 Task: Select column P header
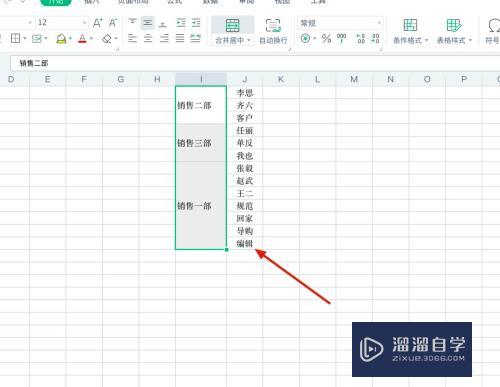click(464, 79)
